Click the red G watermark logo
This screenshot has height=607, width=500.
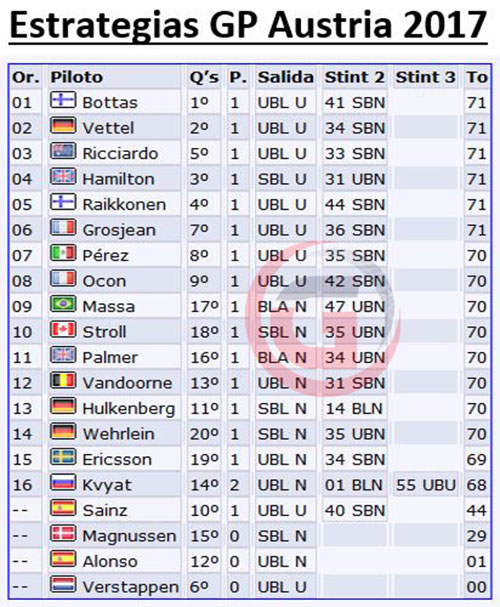click(x=322, y=318)
